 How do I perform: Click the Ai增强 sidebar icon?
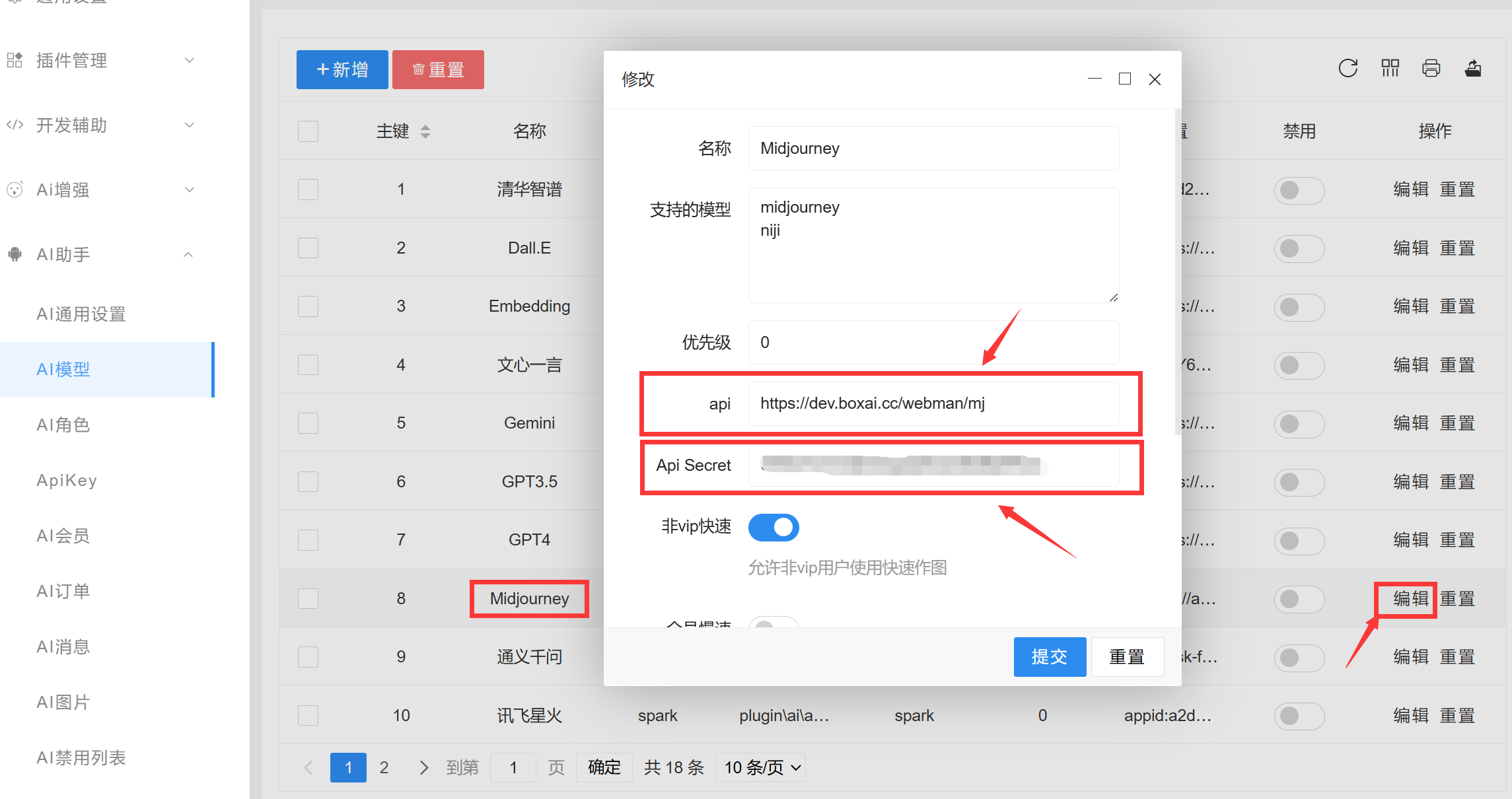point(15,190)
